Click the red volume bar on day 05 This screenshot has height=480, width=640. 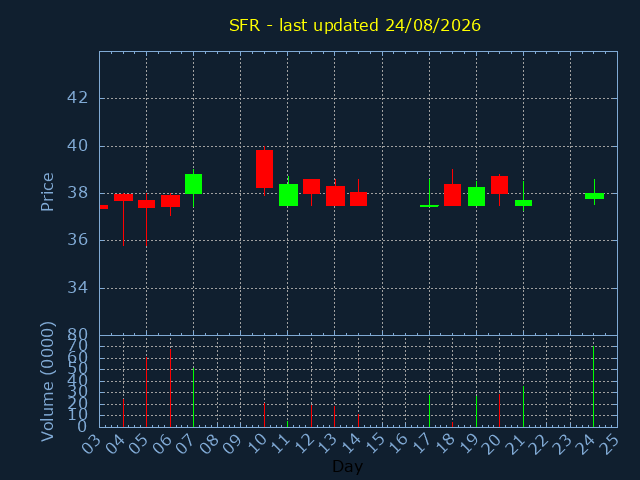click(x=147, y=392)
